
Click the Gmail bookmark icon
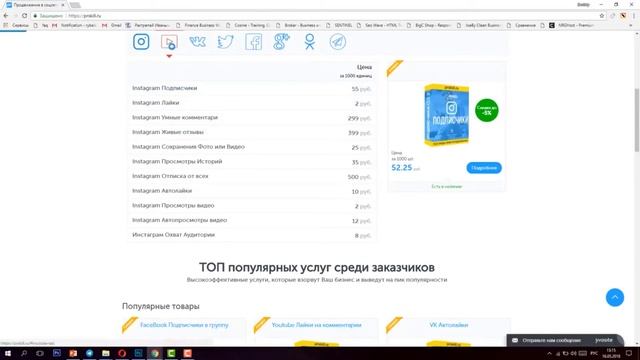pos(104,25)
